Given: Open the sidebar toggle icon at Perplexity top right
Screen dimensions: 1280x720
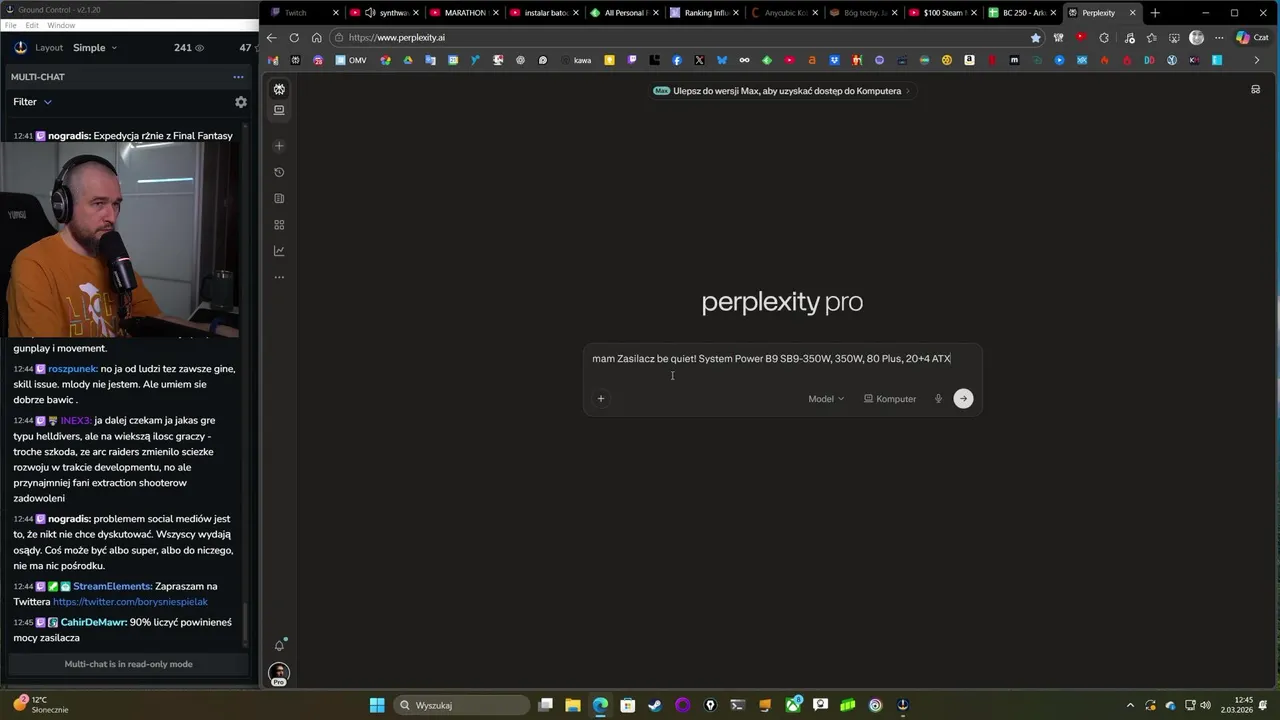Looking at the screenshot, I should (1255, 90).
